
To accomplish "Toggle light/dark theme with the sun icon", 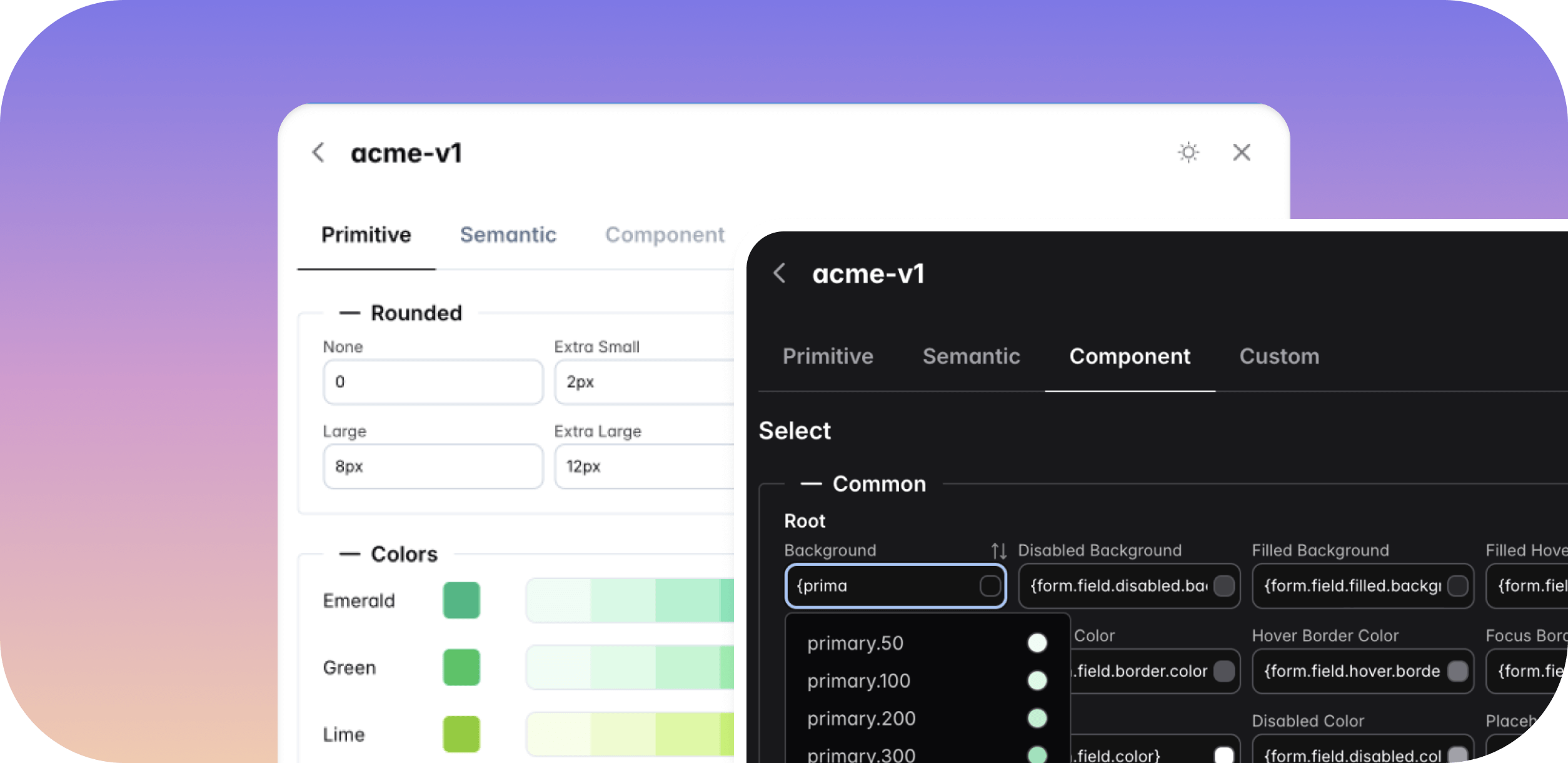I will (1187, 152).
